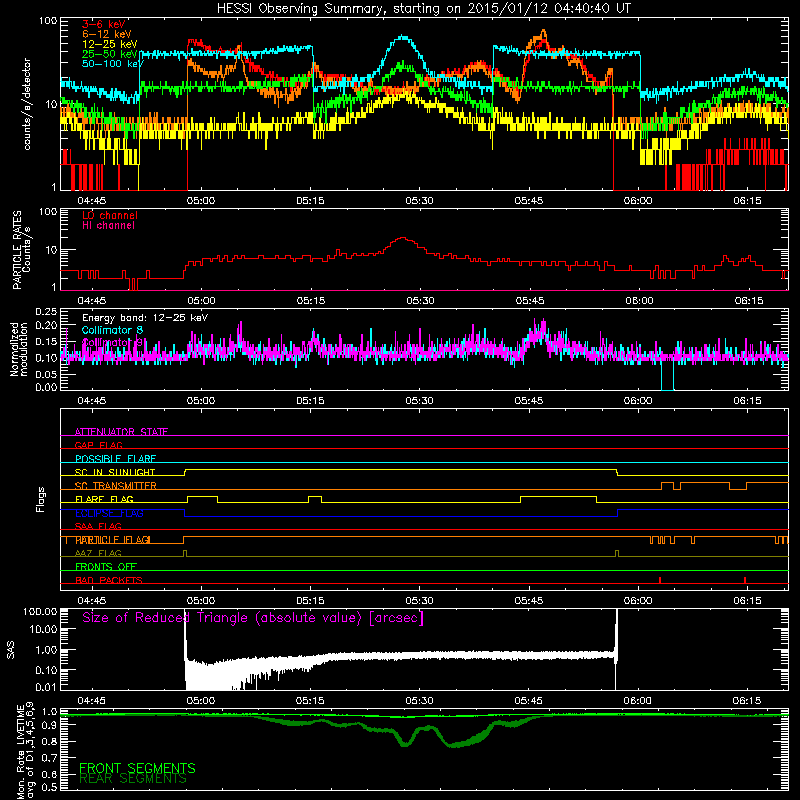Click the Normalized modulation axis label

coord(19,349)
